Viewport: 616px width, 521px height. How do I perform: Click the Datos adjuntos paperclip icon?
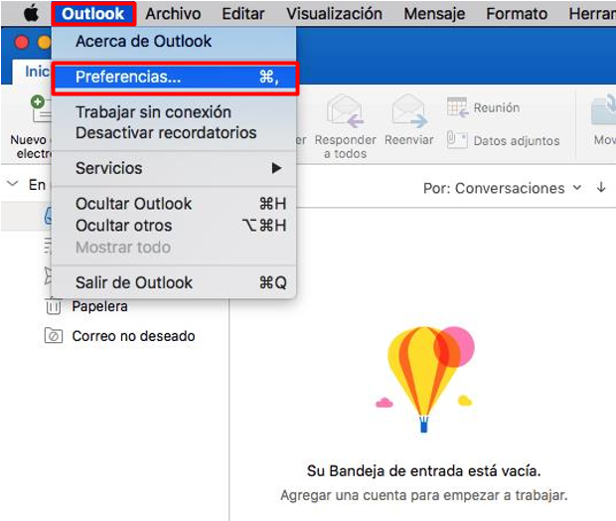[x=457, y=140]
